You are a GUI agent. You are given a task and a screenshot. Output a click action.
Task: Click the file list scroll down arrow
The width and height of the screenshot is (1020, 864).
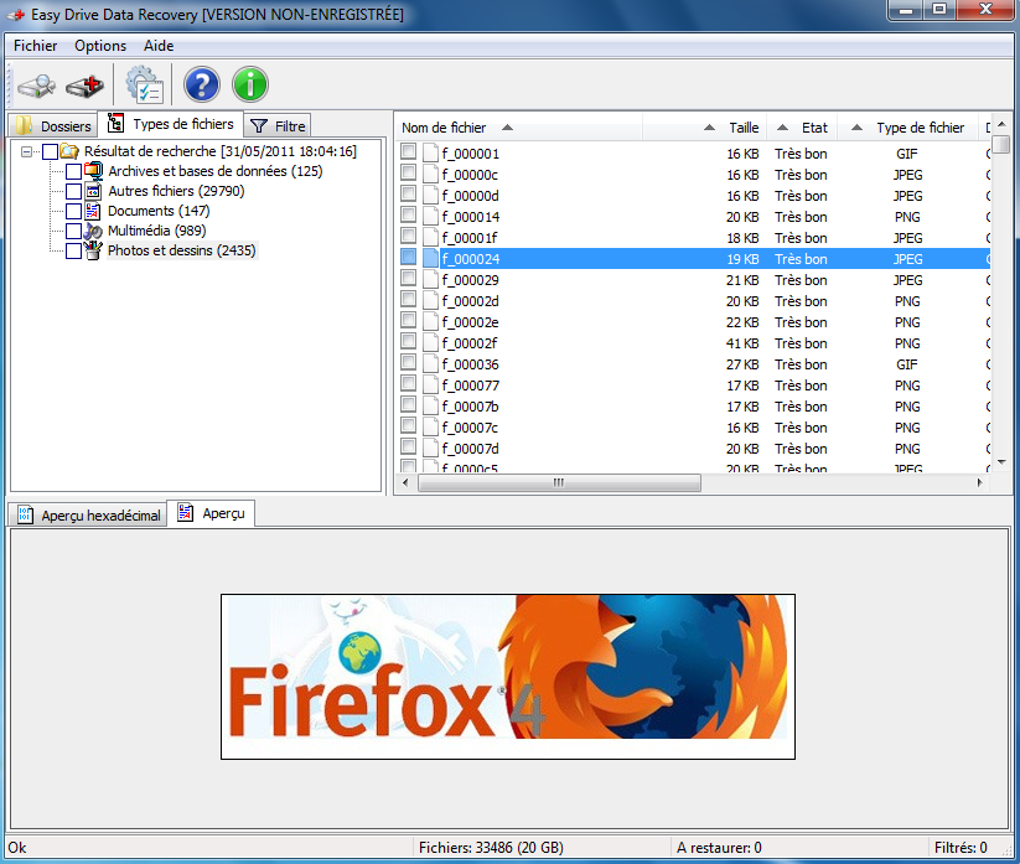point(1002,462)
